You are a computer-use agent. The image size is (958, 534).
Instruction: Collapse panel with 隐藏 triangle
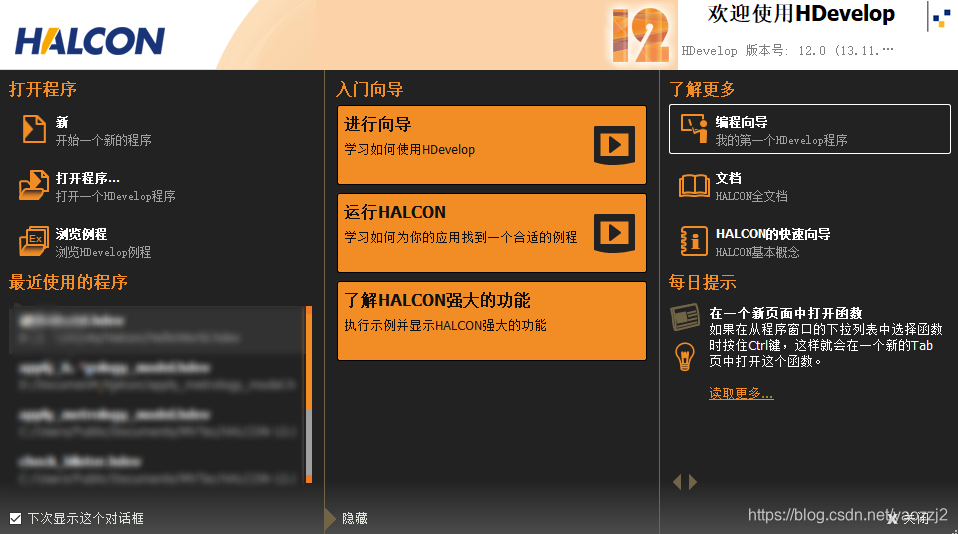pyautogui.click(x=330, y=518)
